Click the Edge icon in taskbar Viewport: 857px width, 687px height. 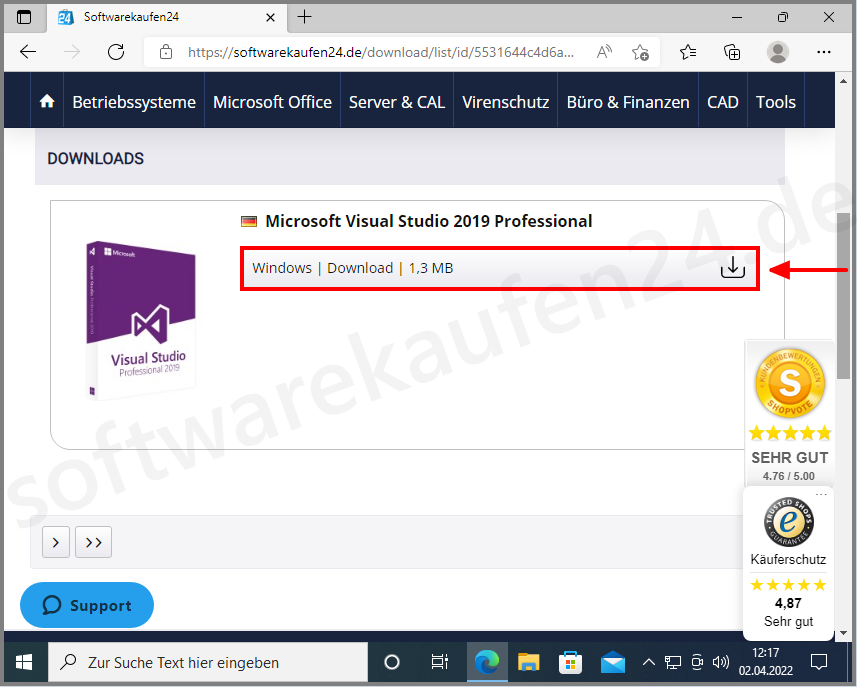[x=486, y=662]
